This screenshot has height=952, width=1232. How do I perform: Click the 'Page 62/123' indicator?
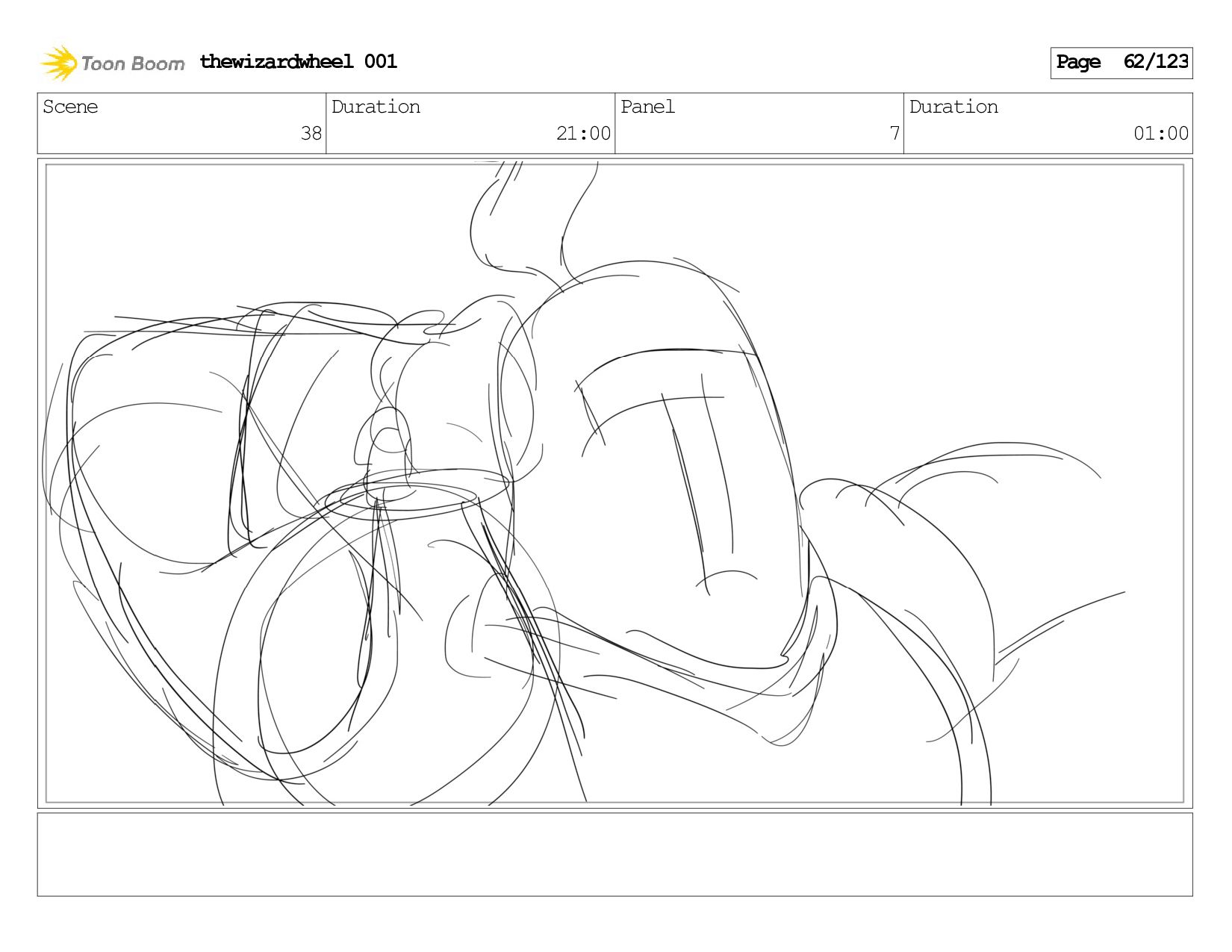click(x=1121, y=63)
